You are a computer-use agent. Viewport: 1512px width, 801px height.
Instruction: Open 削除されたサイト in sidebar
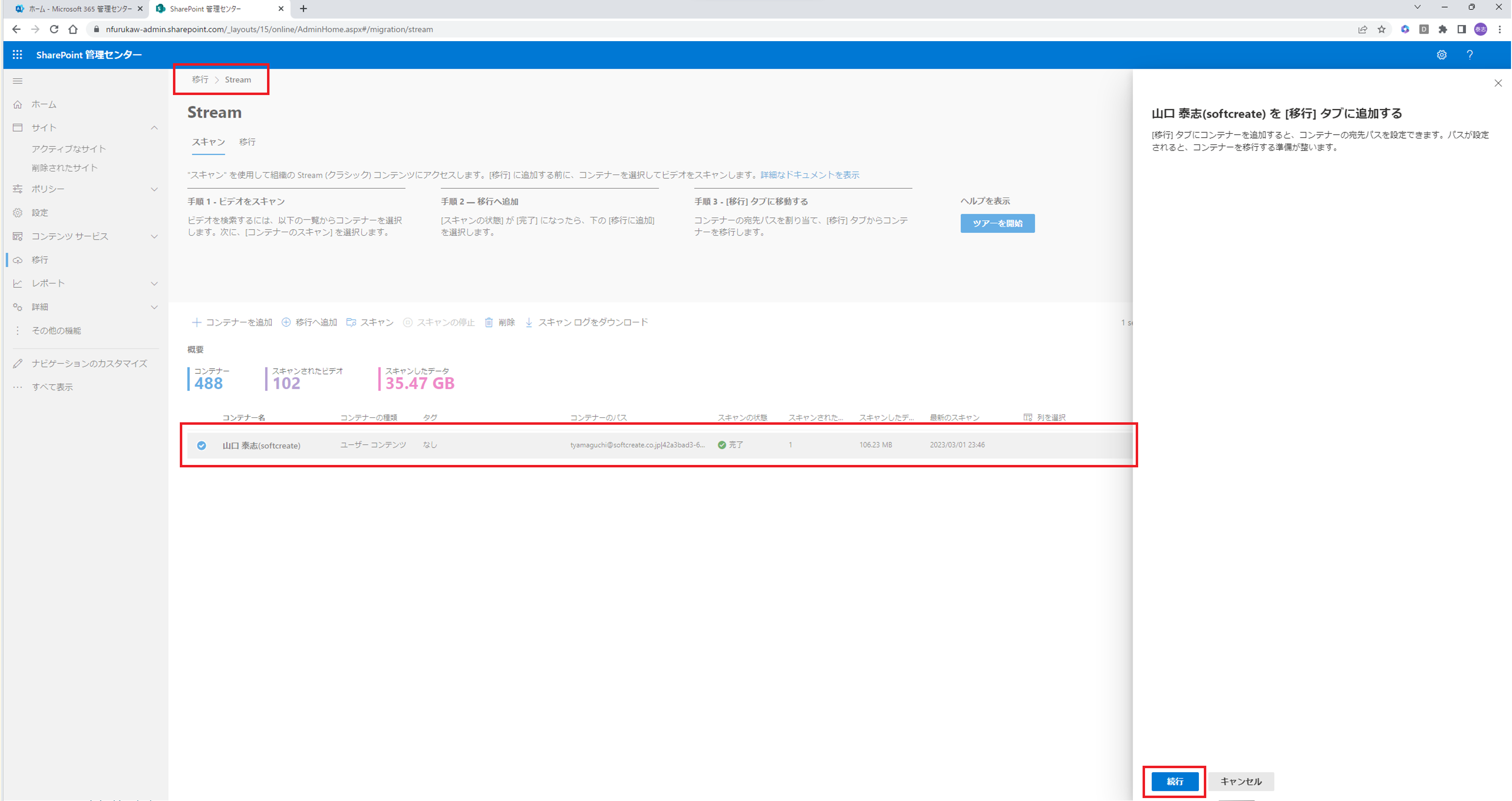click(x=65, y=167)
